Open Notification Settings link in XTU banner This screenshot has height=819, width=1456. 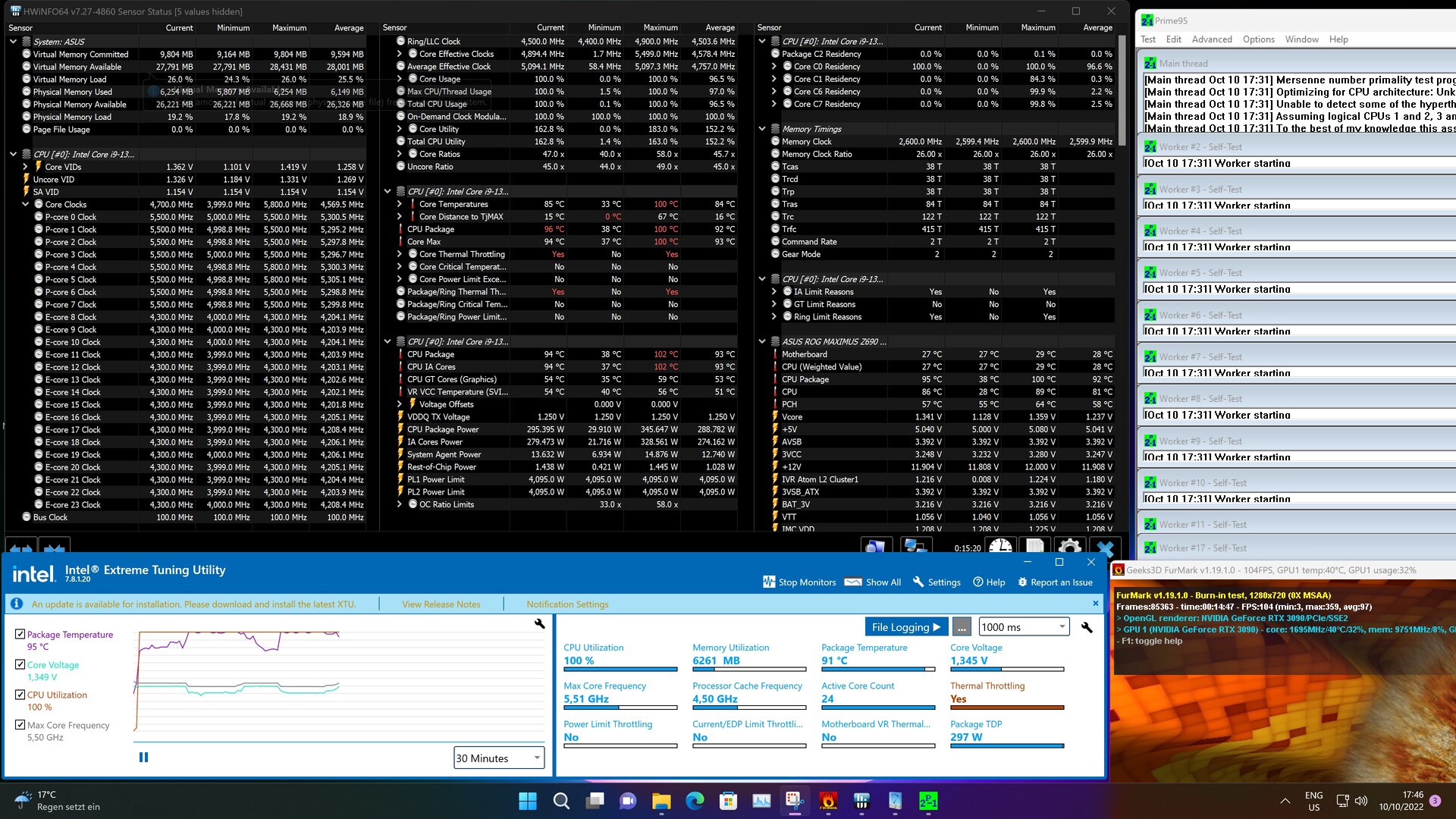click(567, 604)
